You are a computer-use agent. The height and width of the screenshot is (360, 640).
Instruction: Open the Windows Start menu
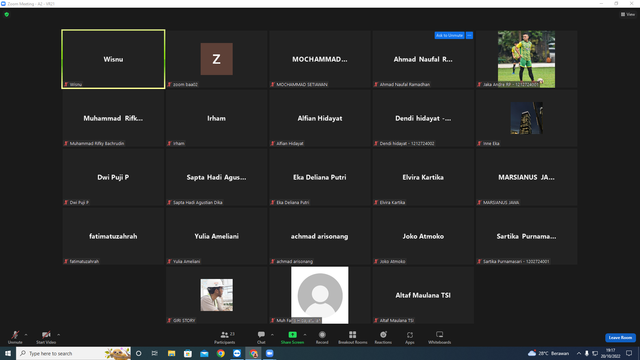click(8, 353)
